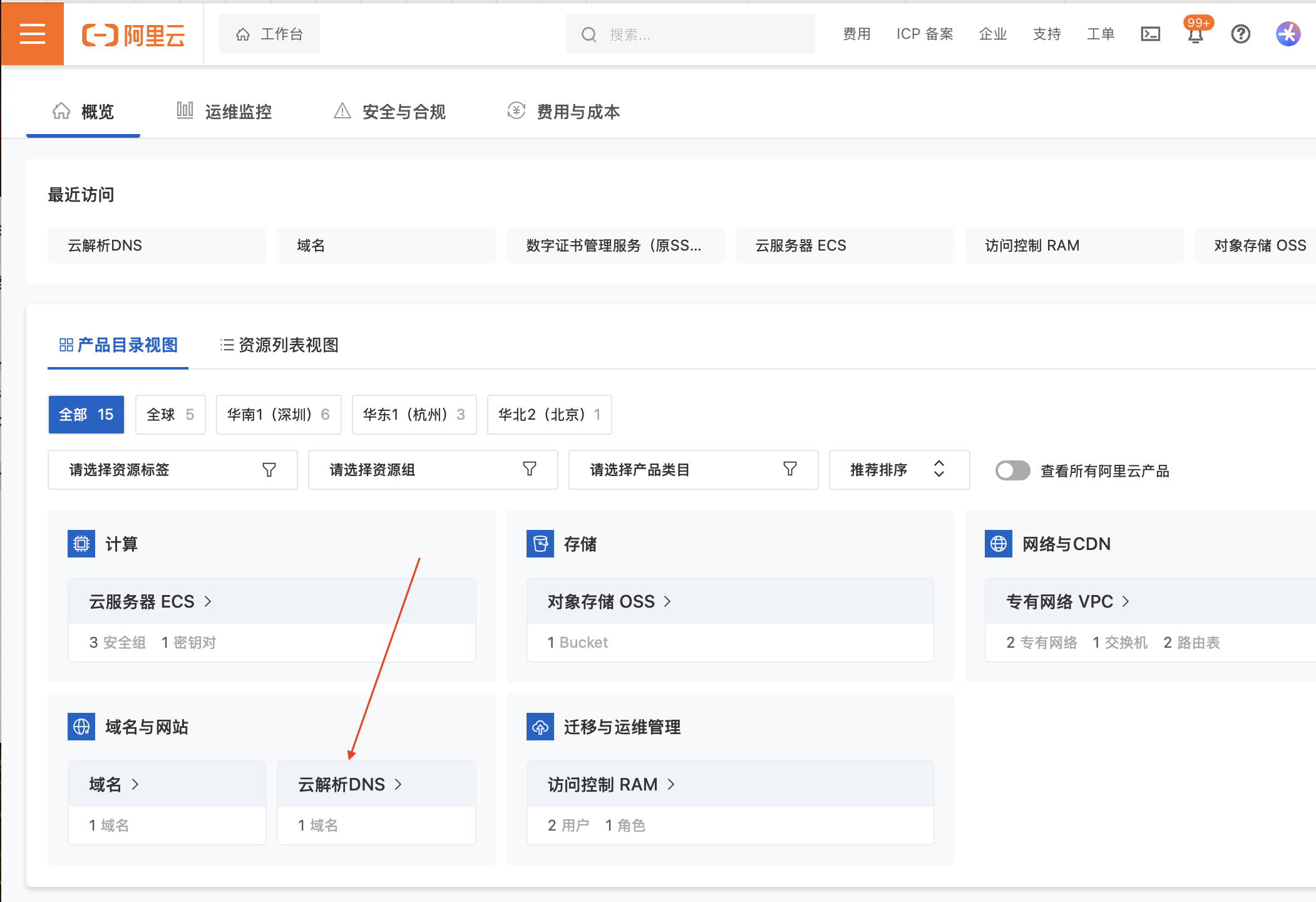Filter by 全部 15 region
The width and height of the screenshot is (1316, 902).
pyautogui.click(x=86, y=415)
